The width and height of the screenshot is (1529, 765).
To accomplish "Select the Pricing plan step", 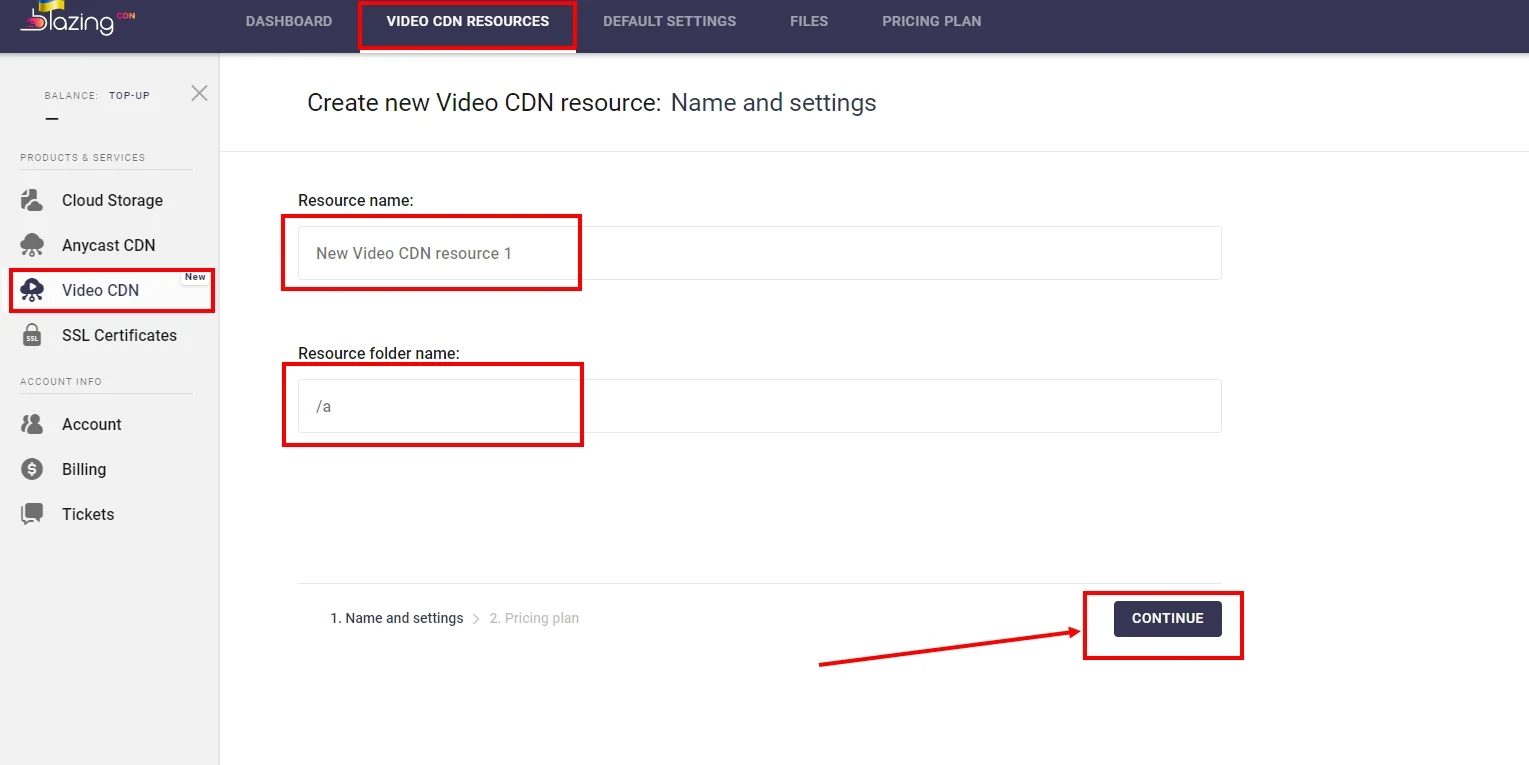I will point(534,618).
